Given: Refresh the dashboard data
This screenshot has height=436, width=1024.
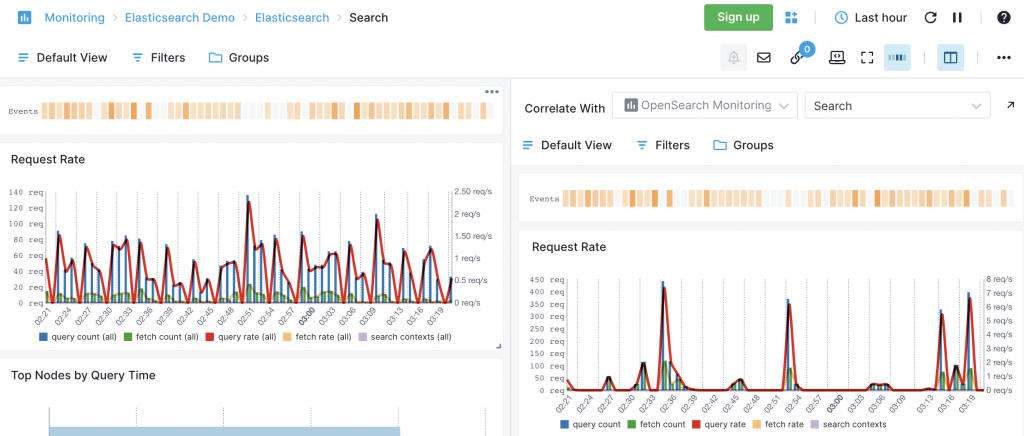Looking at the screenshot, I should (x=931, y=18).
